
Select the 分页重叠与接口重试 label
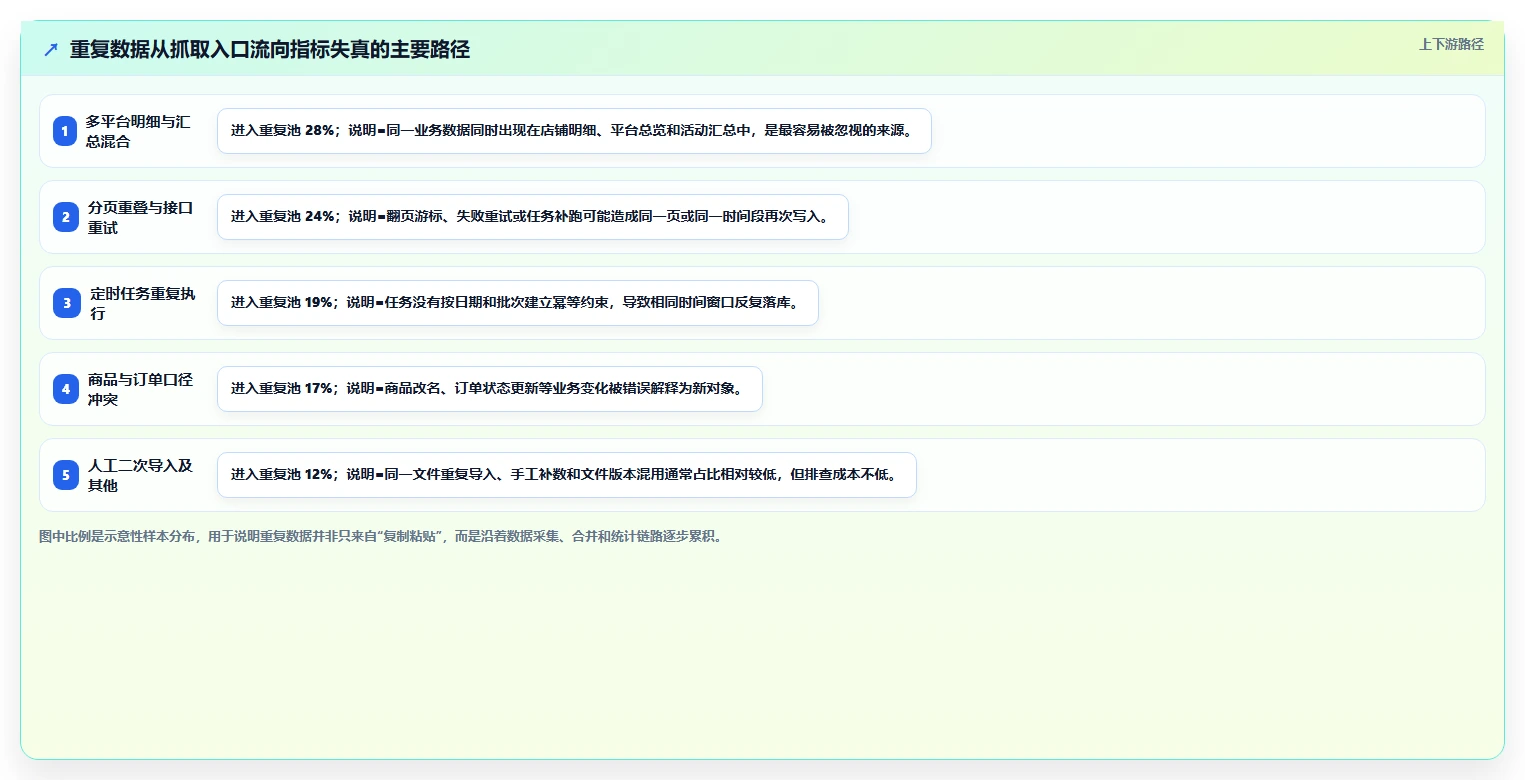click(x=140, y=217)
